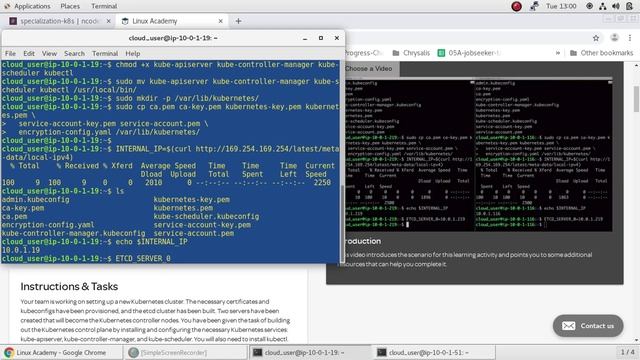This screenshot has height=360, width=640.
Task: Close the specialization-k8s browser tab
Action: point(108,21)
